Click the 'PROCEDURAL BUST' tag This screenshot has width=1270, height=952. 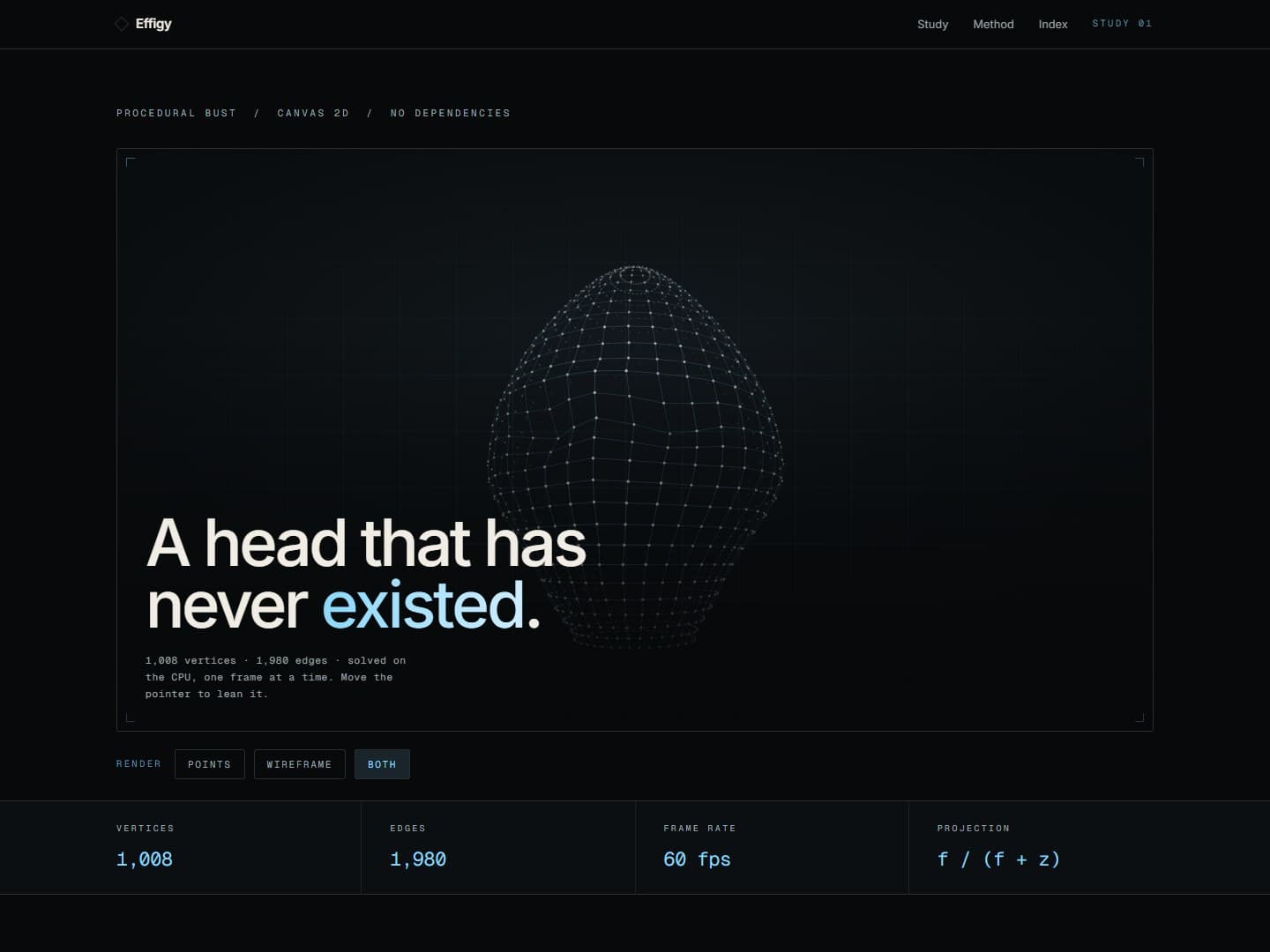click(176, 113)
